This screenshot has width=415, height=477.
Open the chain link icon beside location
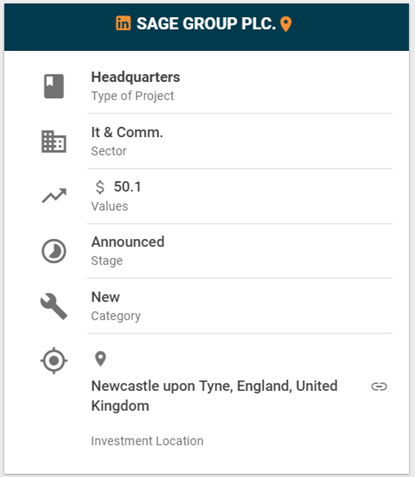[x=379, y=386]
